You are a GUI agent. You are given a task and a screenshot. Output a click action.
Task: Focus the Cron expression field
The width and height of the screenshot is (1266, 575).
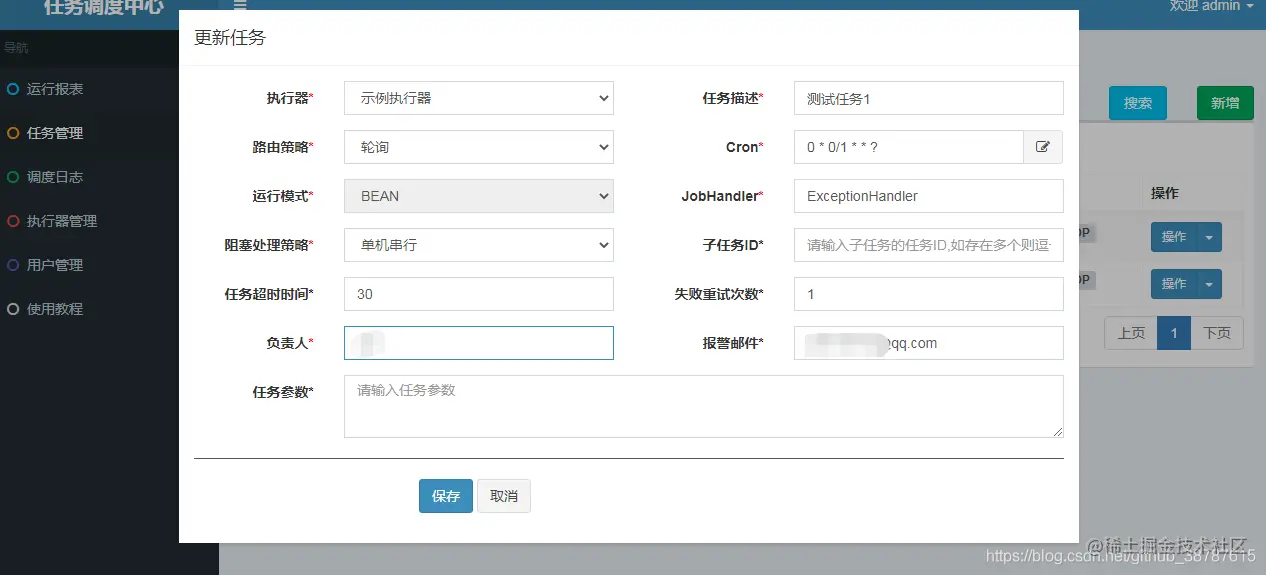(x=909, y=147)
